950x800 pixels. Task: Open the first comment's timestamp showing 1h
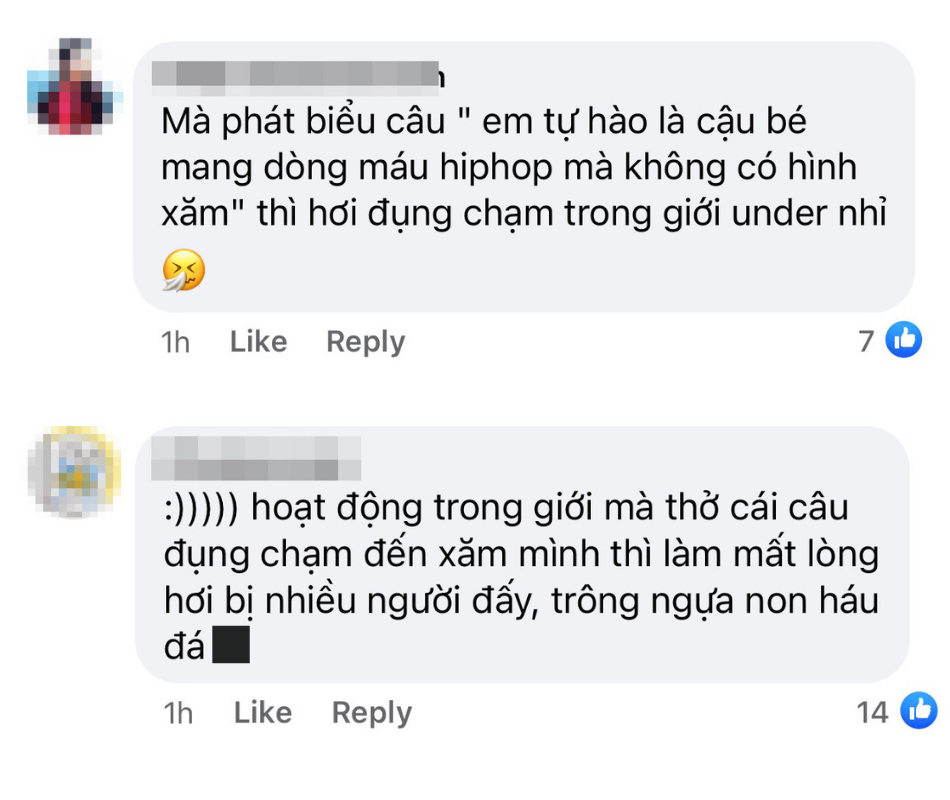click(x=175, y=341)
